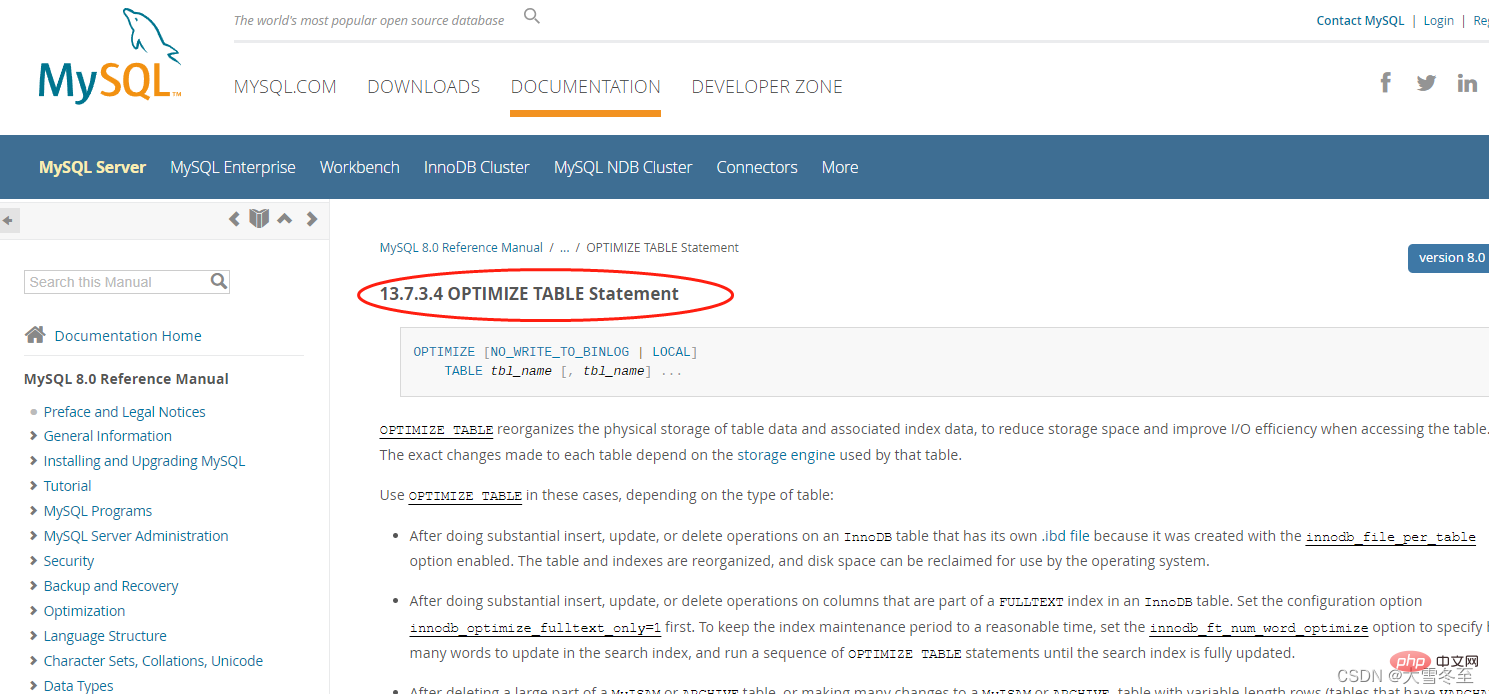The width and height of the screenshot is (1489, 694).
Task: Open the Optimization sidebar link
Action: tap(85, 611)
